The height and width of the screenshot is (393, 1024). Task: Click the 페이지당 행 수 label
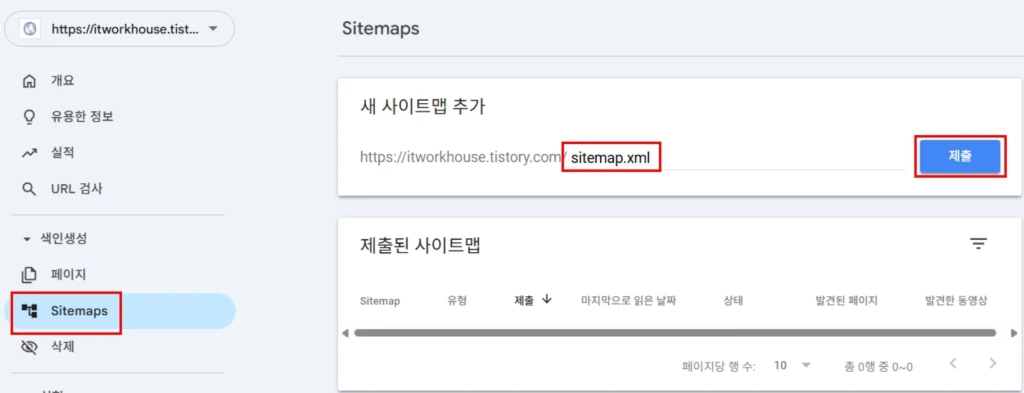click(718, 366)
